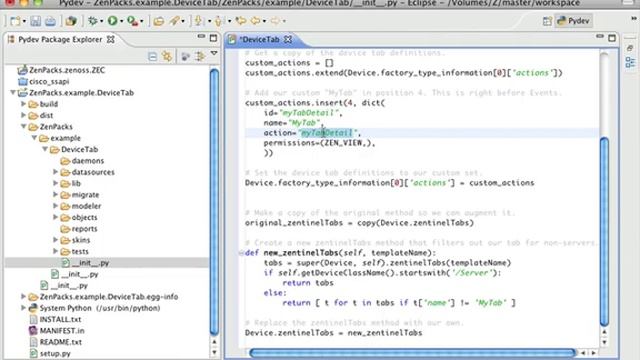Close the Pydev Package Explorer view
The width and height of the screenshot is (640, 360).
coord(110,40)
